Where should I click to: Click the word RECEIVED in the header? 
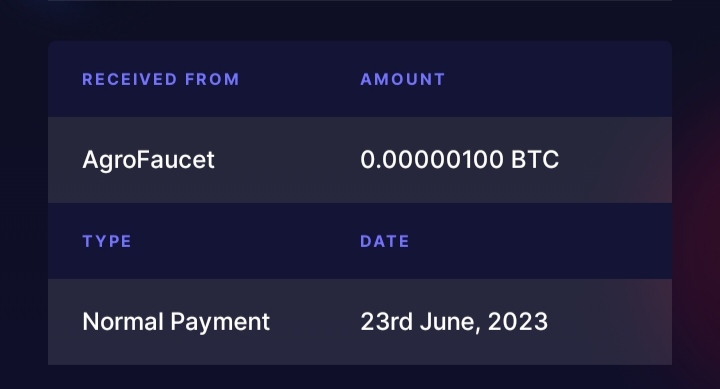click(x=129, y=79)
